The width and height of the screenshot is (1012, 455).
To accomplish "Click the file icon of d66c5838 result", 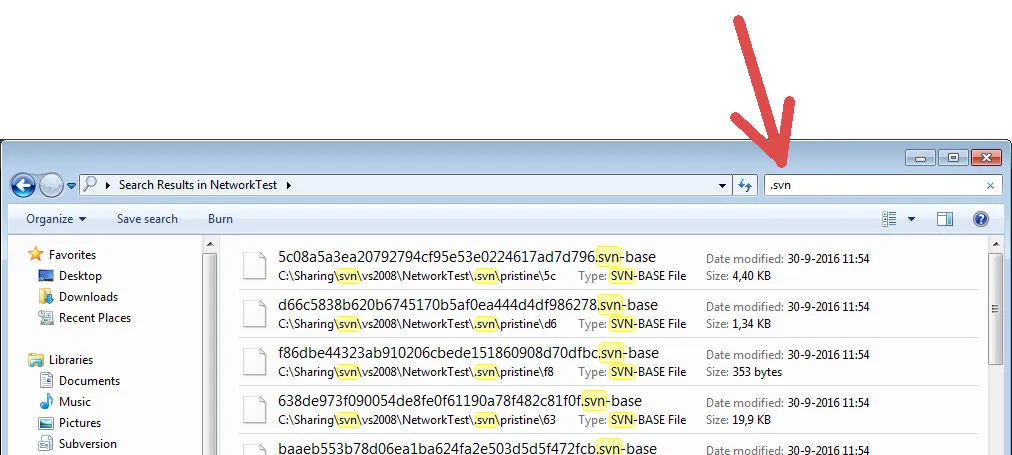I will click(x=254, y=314).
